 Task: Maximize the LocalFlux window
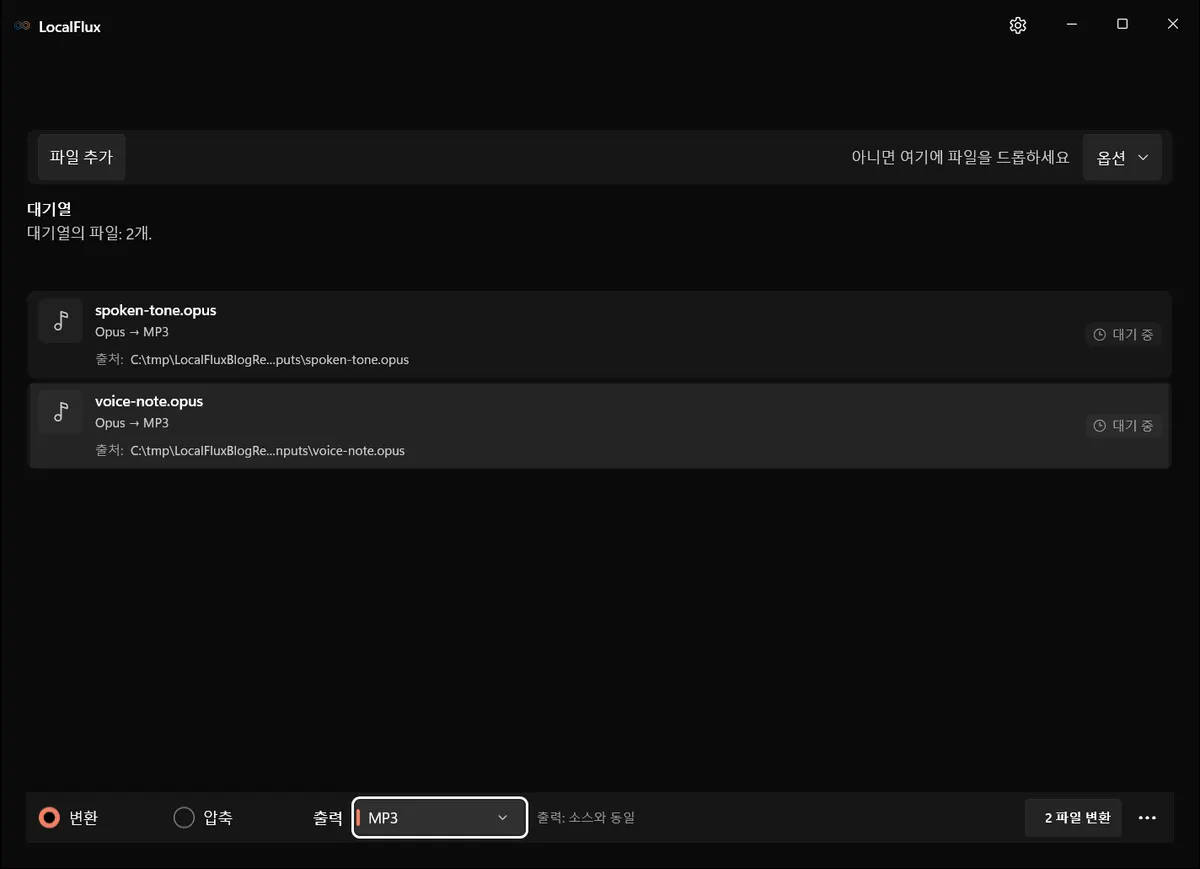point(1122,25)
